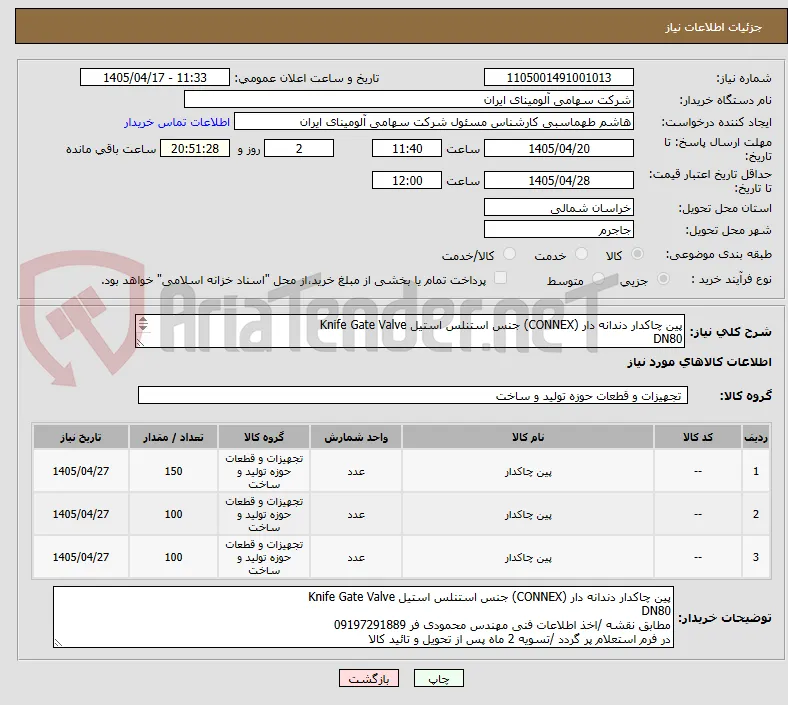Screen dimensions: 788x705
Task: Click the requester field هاشم طهماسبی
Action: pos(434,122)
